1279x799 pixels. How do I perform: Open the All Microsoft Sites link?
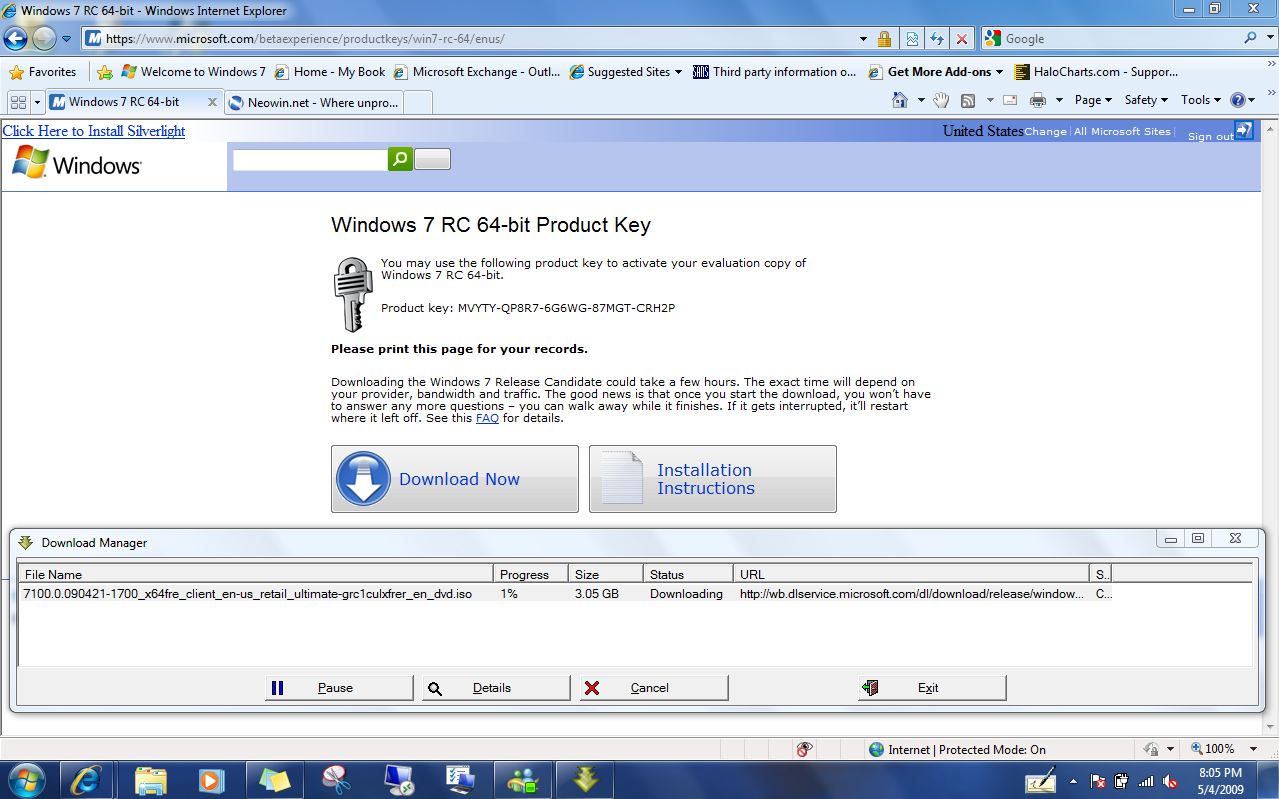[x=1122, y=132]
